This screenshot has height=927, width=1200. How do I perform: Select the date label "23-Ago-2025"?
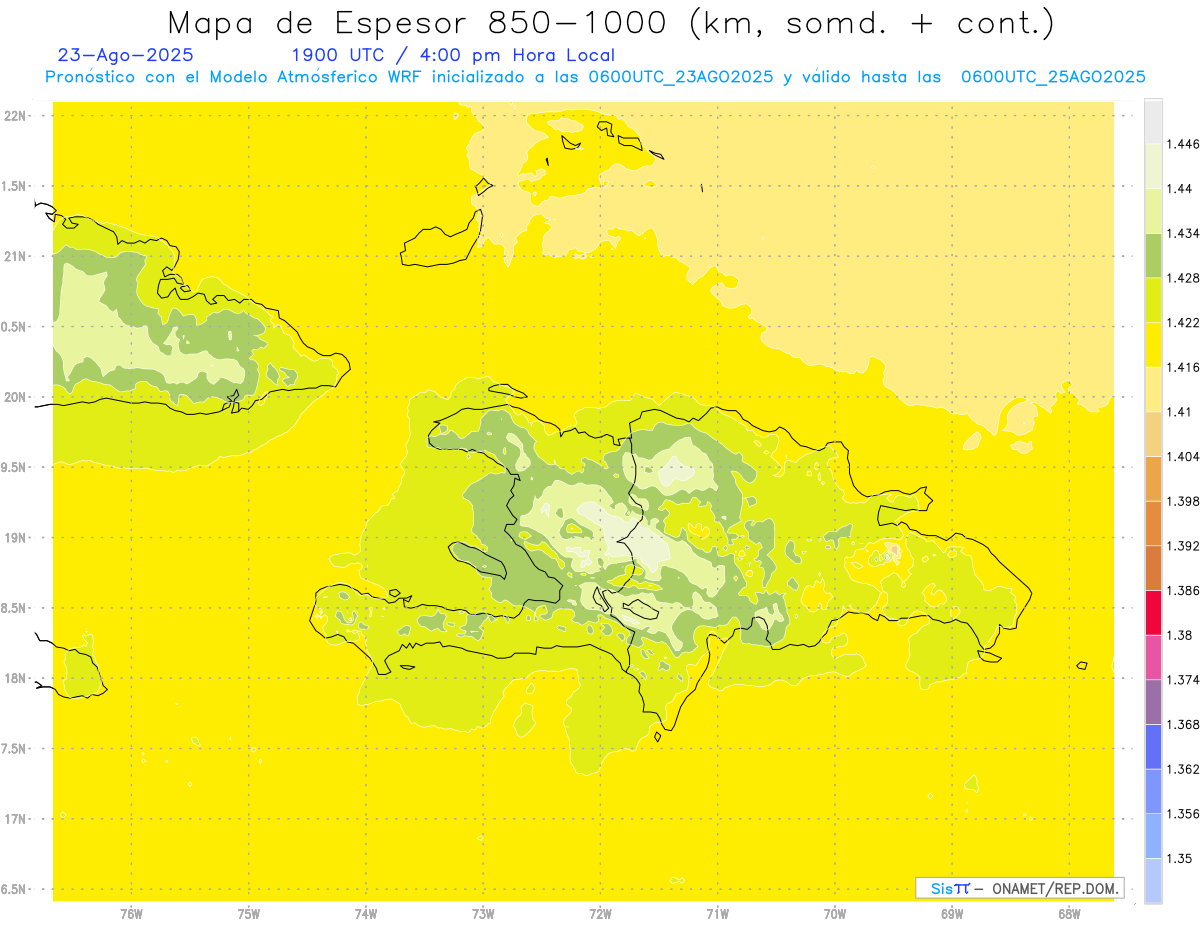(126, 55)
